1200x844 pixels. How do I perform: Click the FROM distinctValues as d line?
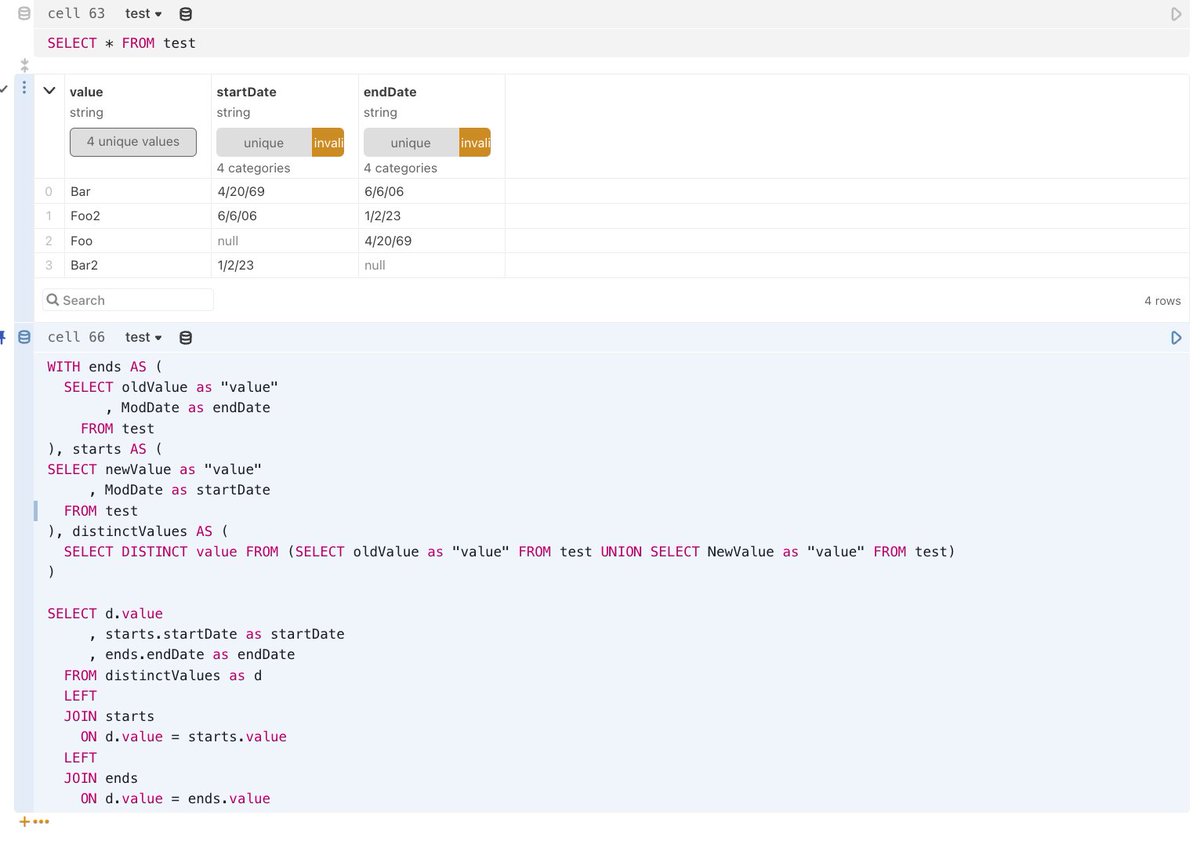point(163,675)
